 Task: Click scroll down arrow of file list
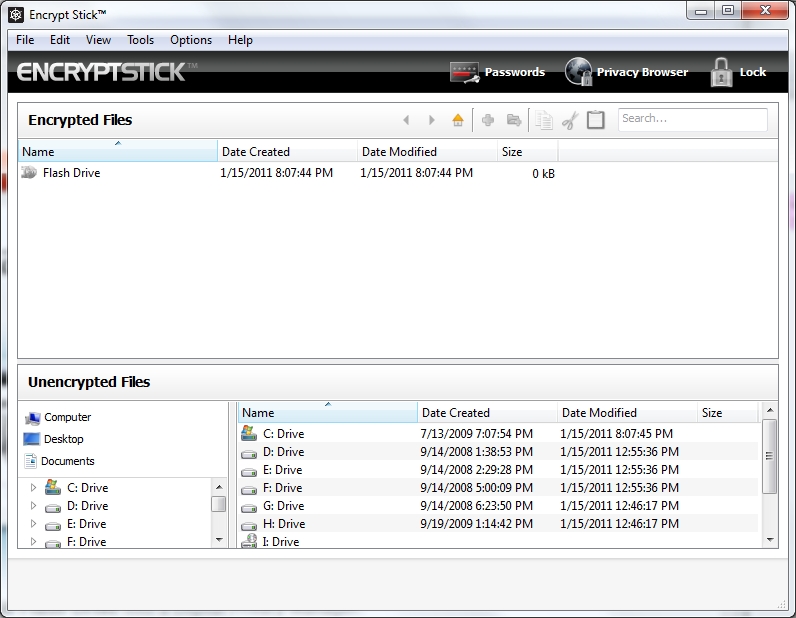(x=770, y=540)
